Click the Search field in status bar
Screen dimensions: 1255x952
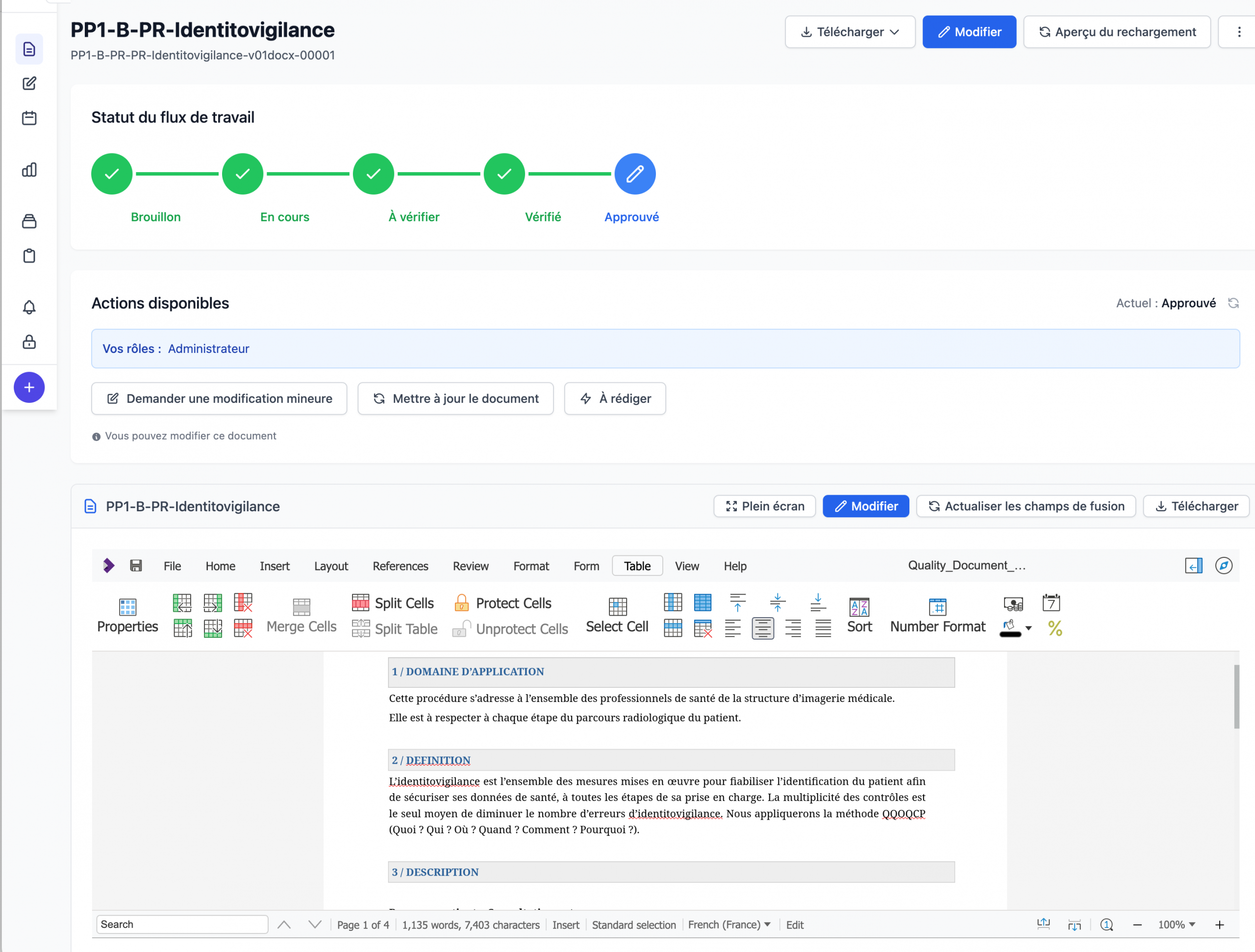coord(181,925)
